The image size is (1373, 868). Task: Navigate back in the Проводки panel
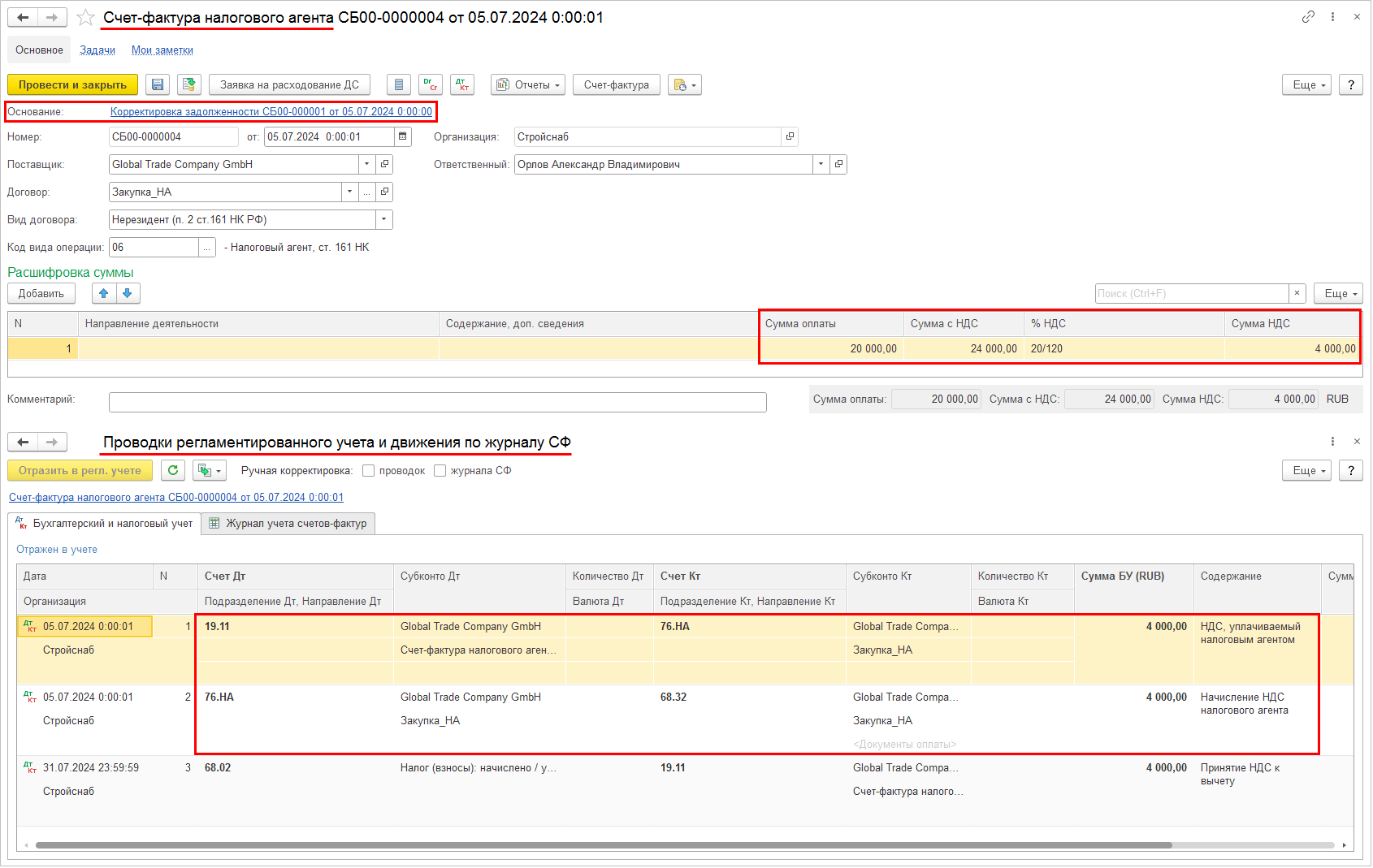[23, 442]
